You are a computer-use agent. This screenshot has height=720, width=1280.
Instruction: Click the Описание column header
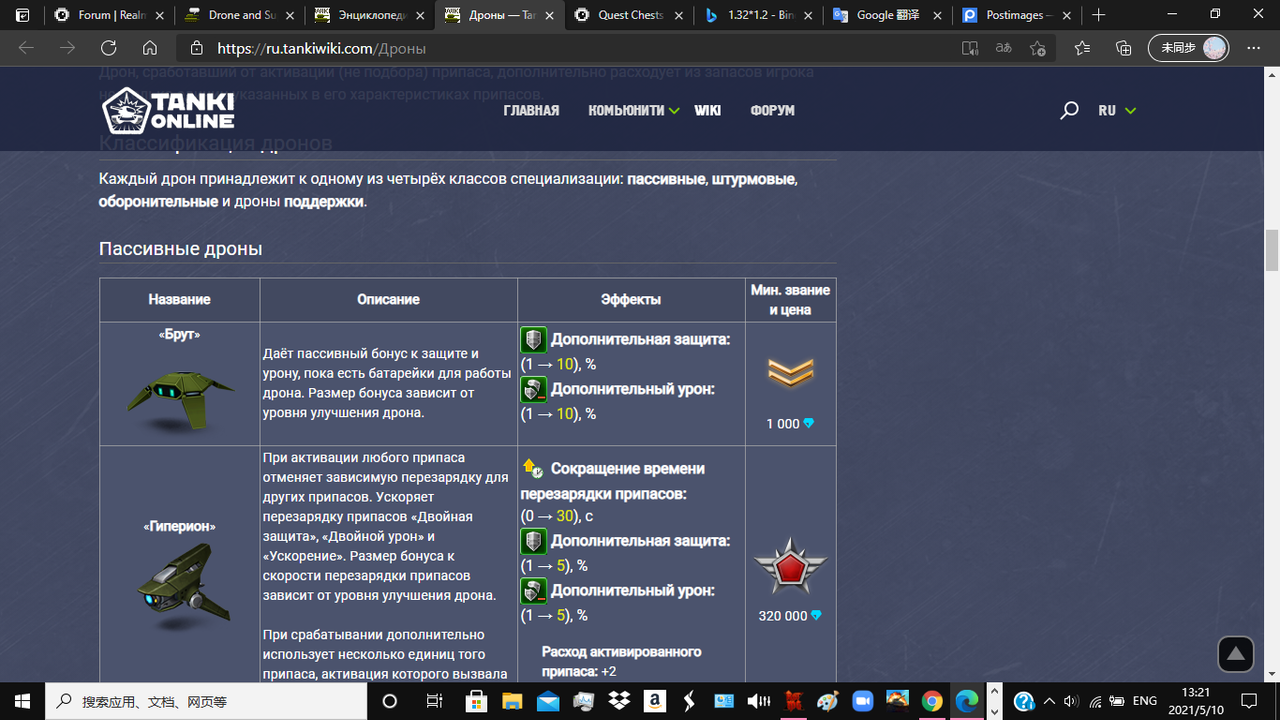[x=388, y=299]
